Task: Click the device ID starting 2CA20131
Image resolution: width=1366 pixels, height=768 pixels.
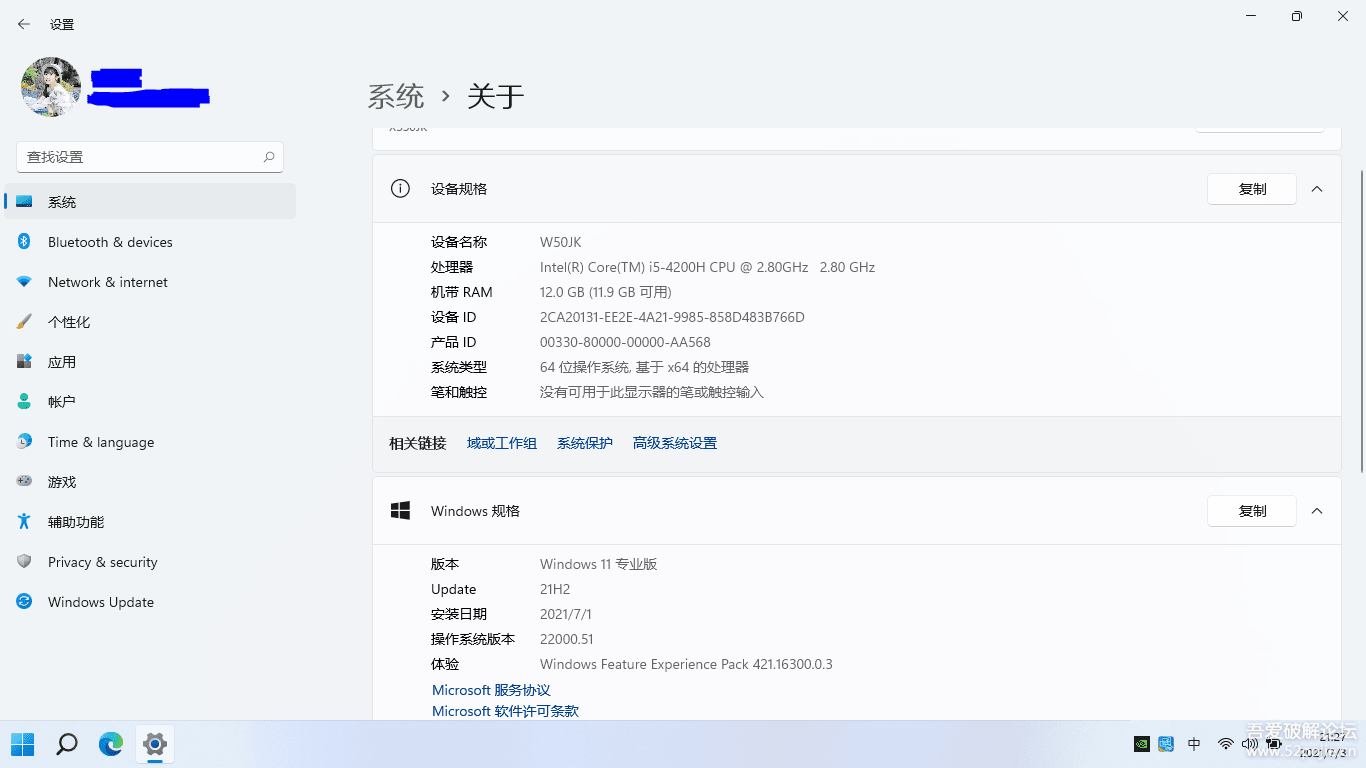Action: point(672,317)
